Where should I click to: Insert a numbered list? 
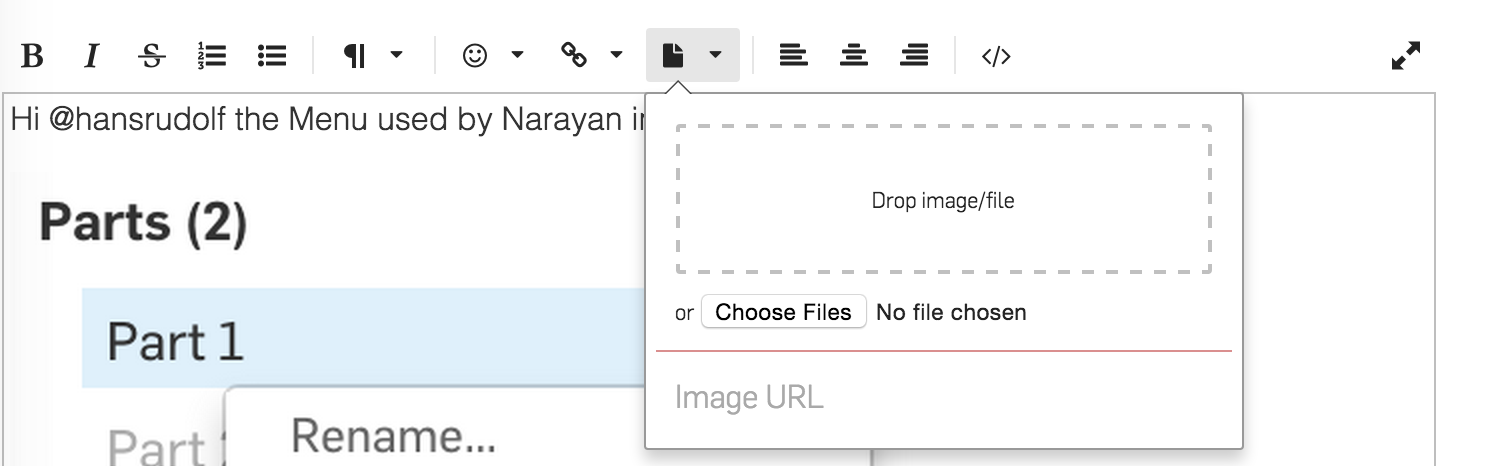[212, 56]
